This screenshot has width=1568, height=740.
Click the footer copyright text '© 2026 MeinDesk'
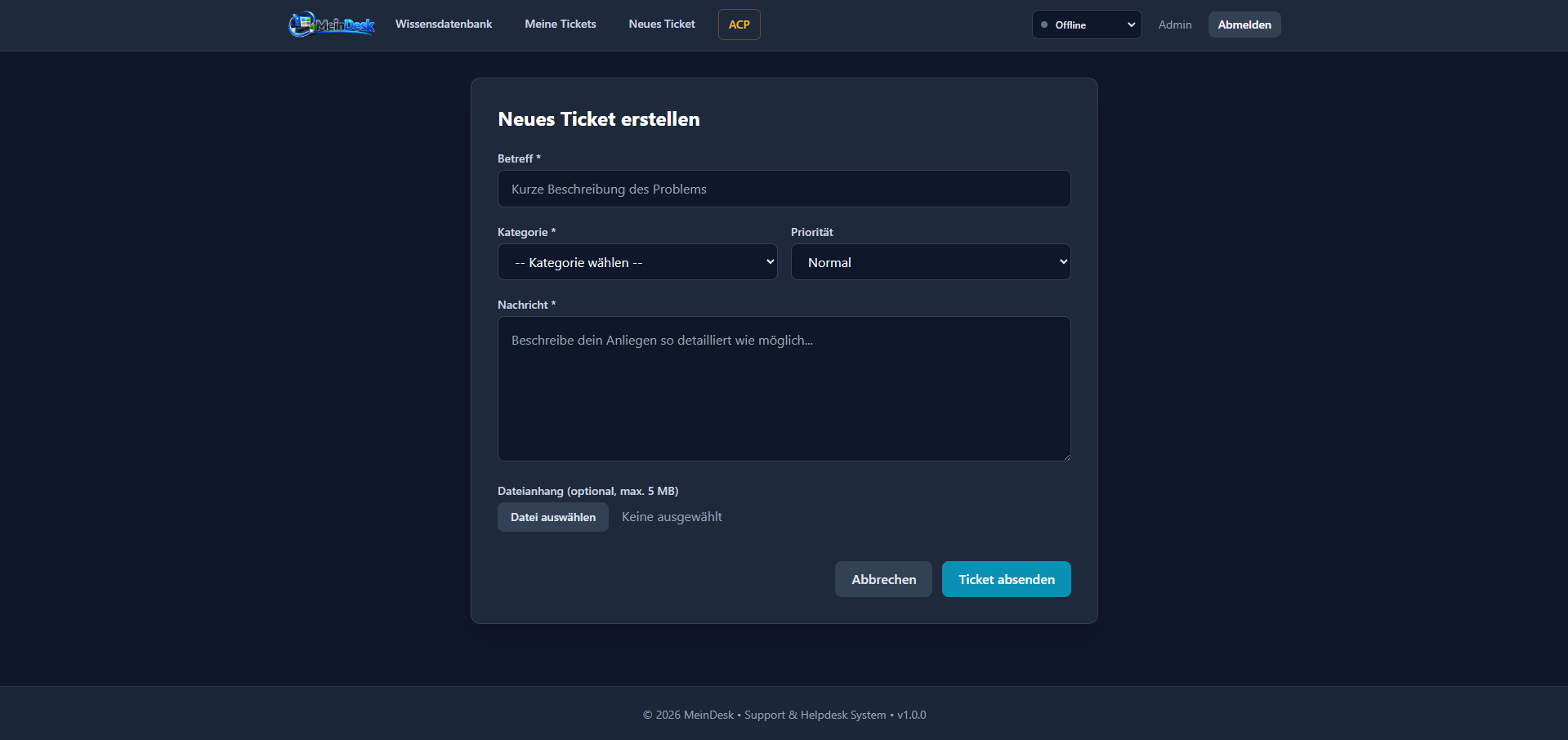click(688, 715)
